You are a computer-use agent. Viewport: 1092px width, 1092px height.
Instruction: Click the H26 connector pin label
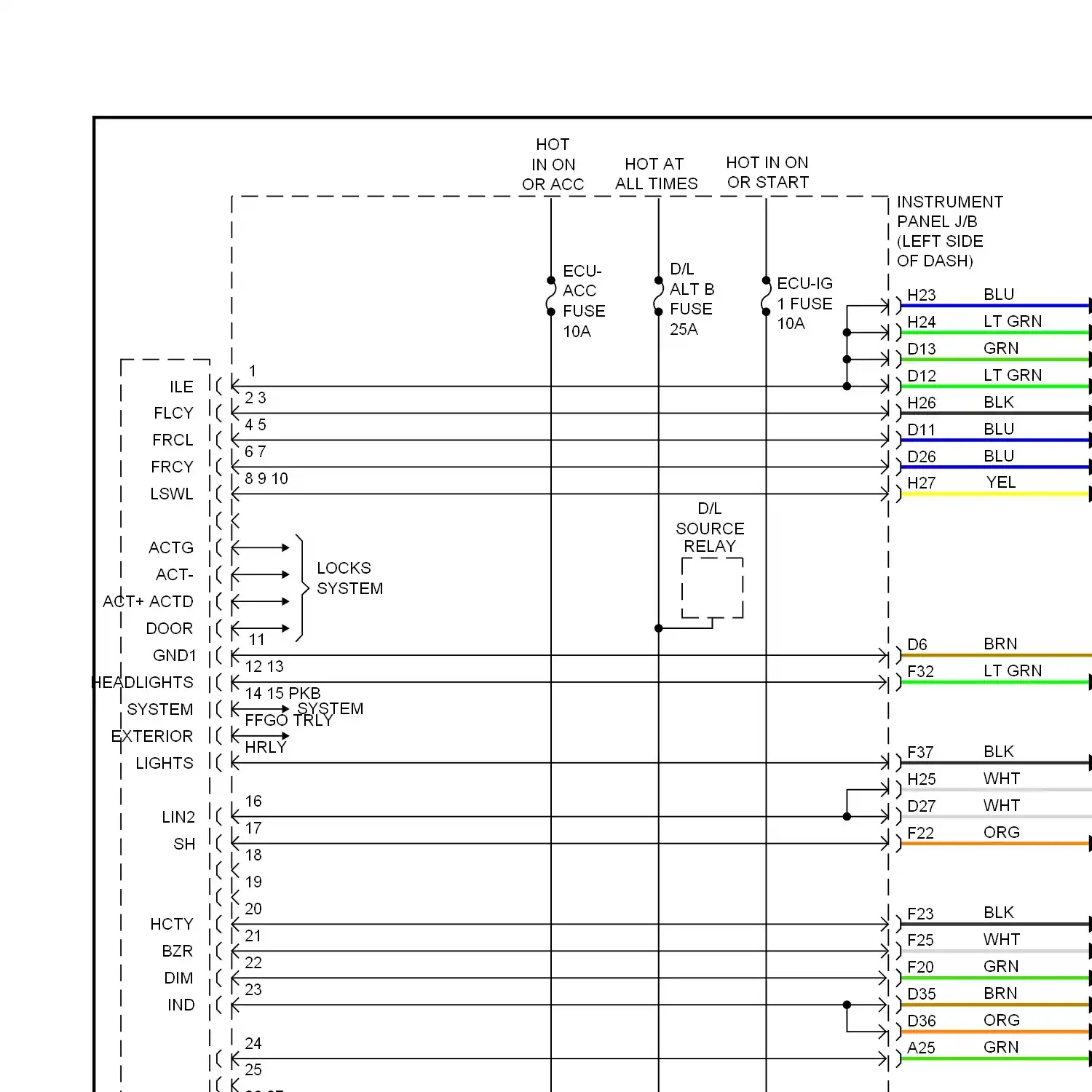click(921, 403)
